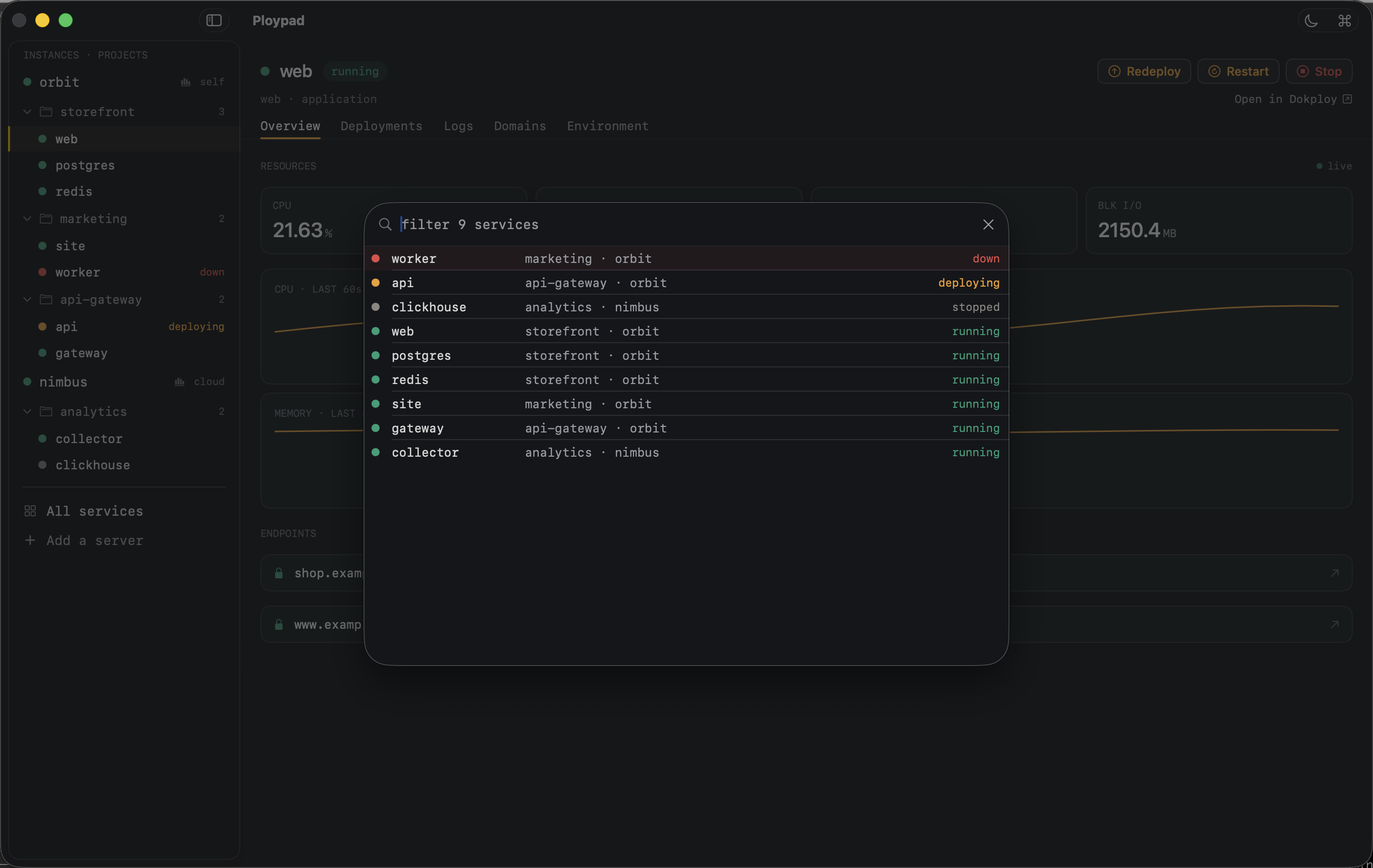The width and height of the screenshot is (1373, 868).
Task: Select worker service row in results
Action: pos(686,258)
